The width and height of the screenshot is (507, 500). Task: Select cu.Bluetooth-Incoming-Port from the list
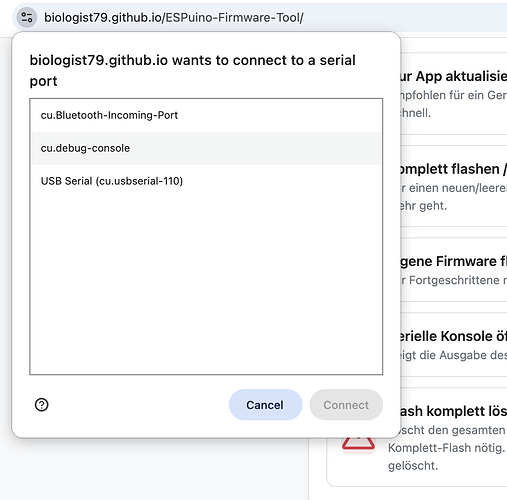point(206,115)
